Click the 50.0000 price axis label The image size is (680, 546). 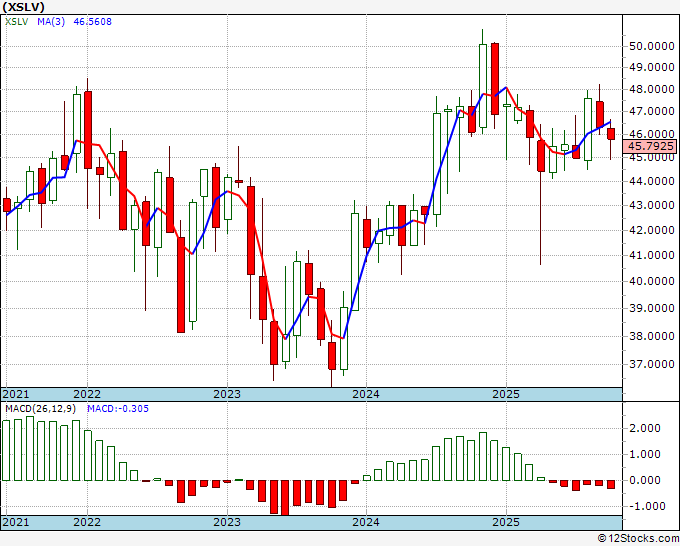point(651,46)
